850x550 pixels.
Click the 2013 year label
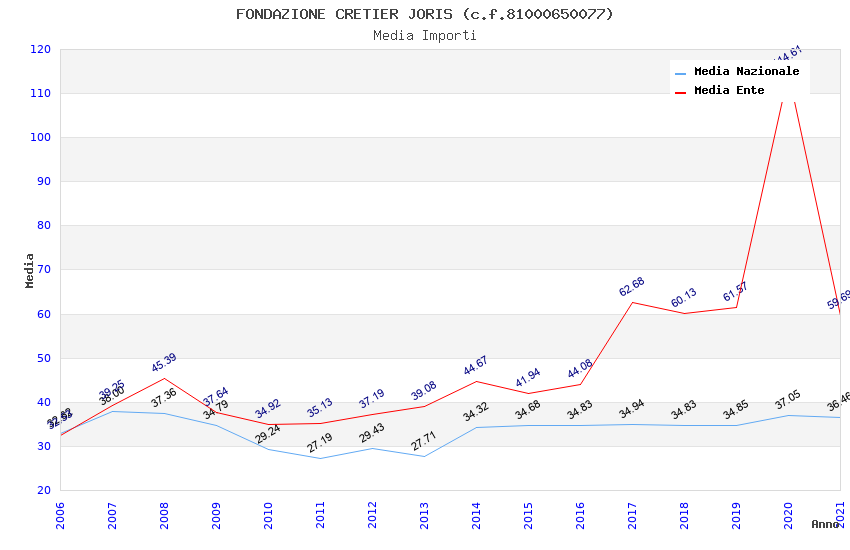click(x=424, y=515)
